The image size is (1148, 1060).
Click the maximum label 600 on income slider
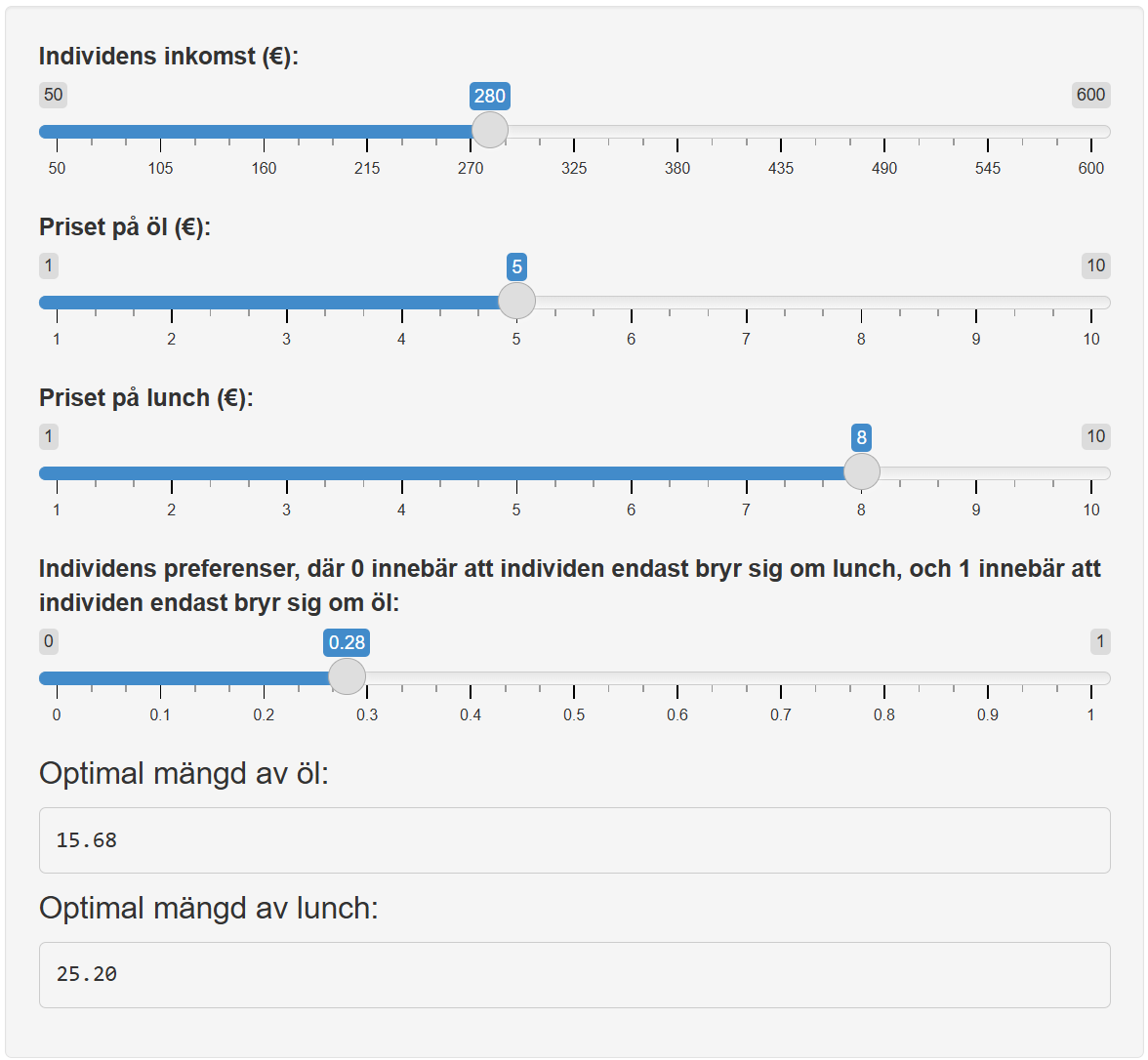click(x=1091, y=95)
